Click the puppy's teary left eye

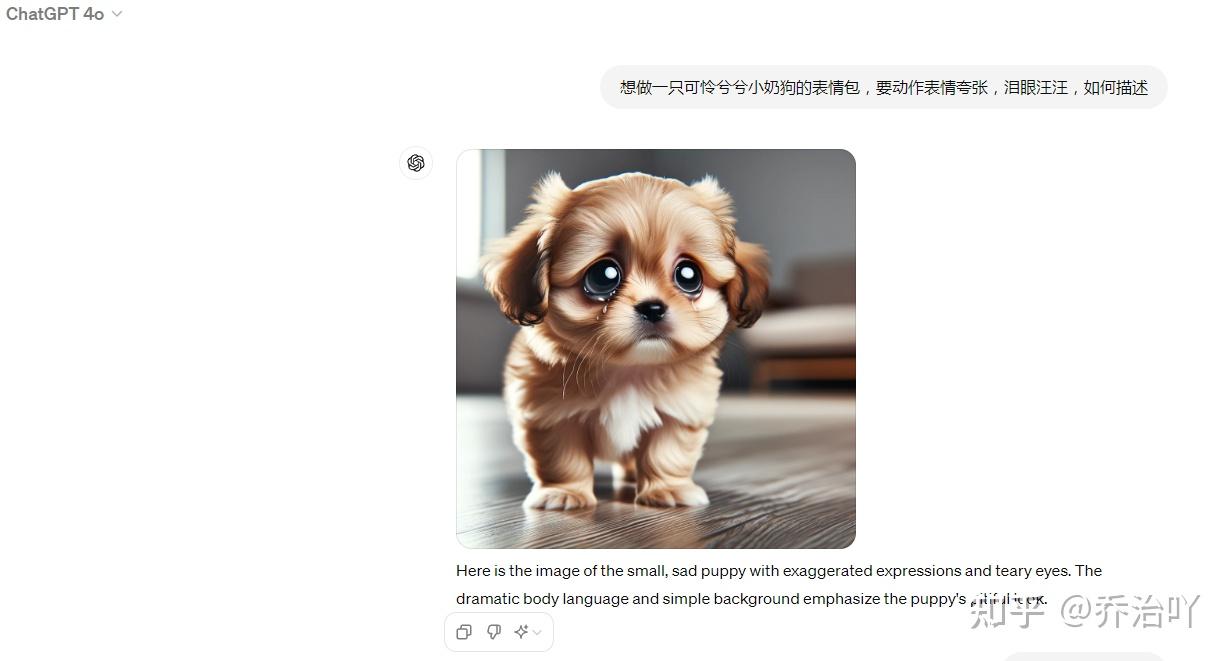click(x=601, y=278)
